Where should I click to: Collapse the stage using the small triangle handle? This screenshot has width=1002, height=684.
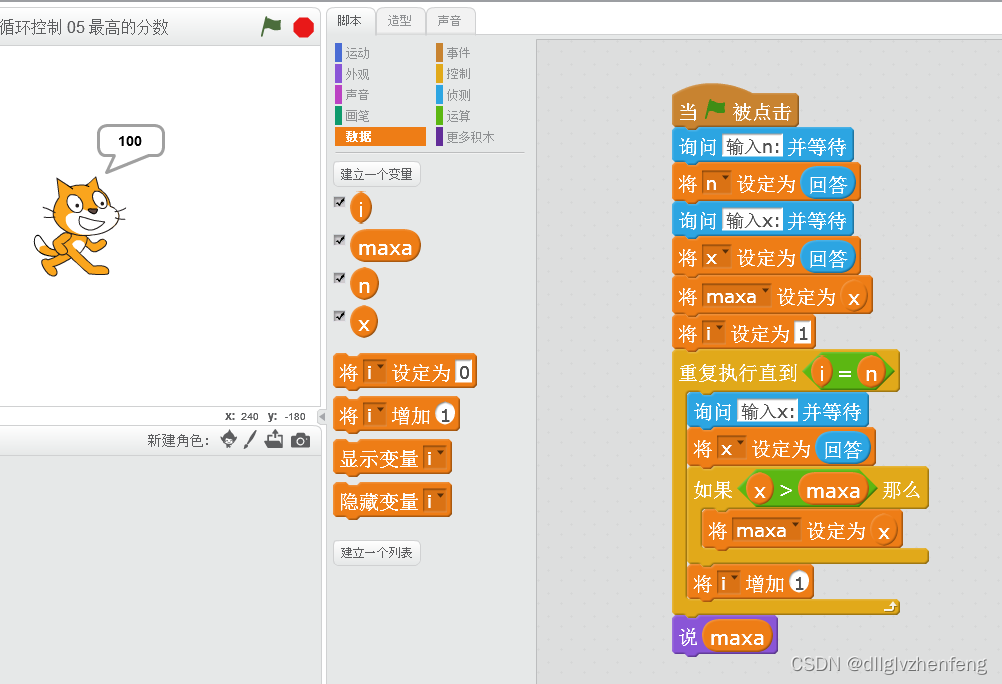pos(322,417)
